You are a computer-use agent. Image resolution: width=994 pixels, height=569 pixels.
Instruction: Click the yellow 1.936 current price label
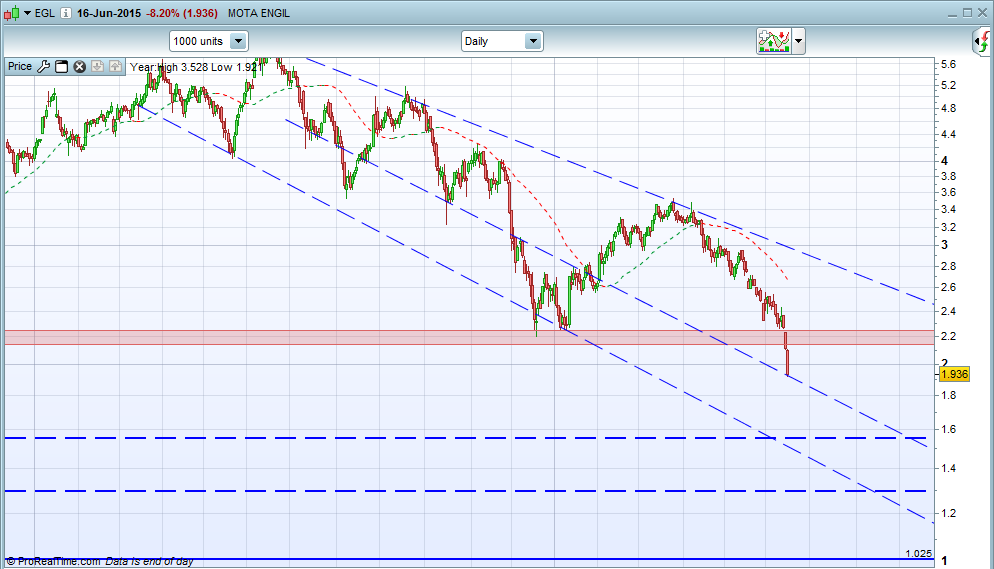click(954, 374)
